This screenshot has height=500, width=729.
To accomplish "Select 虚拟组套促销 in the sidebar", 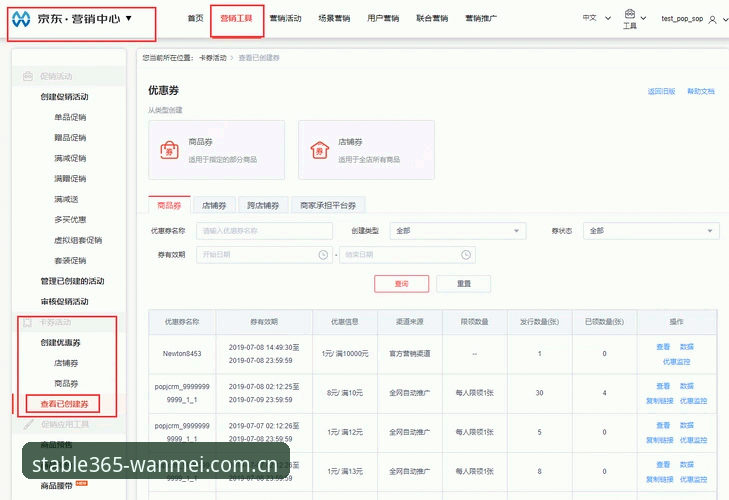I will pyautogui.click(x=78, y=240).
